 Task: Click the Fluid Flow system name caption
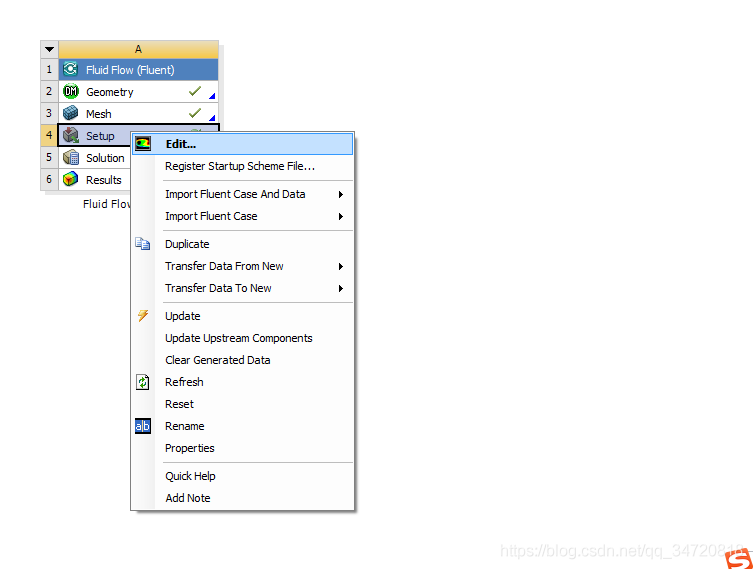click(107, 204)
